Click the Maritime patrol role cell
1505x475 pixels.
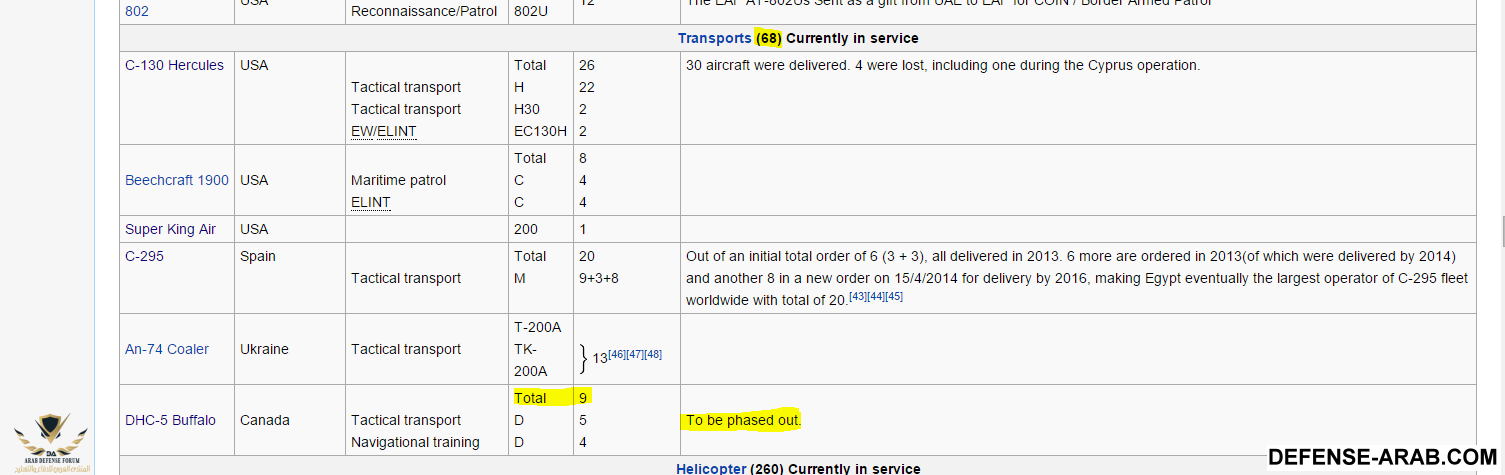point(398,180)
